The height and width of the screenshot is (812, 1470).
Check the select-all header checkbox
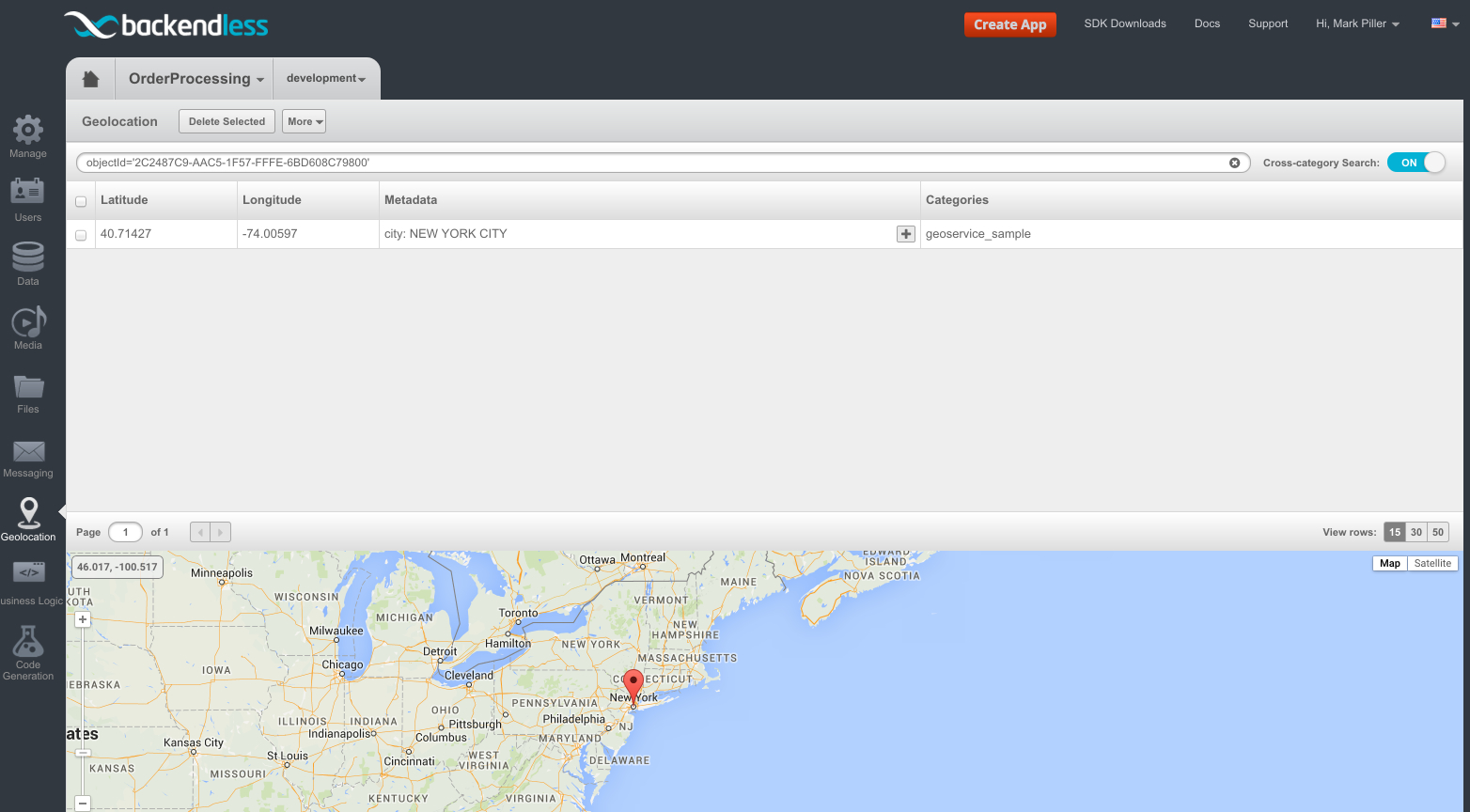pos(81,201)
